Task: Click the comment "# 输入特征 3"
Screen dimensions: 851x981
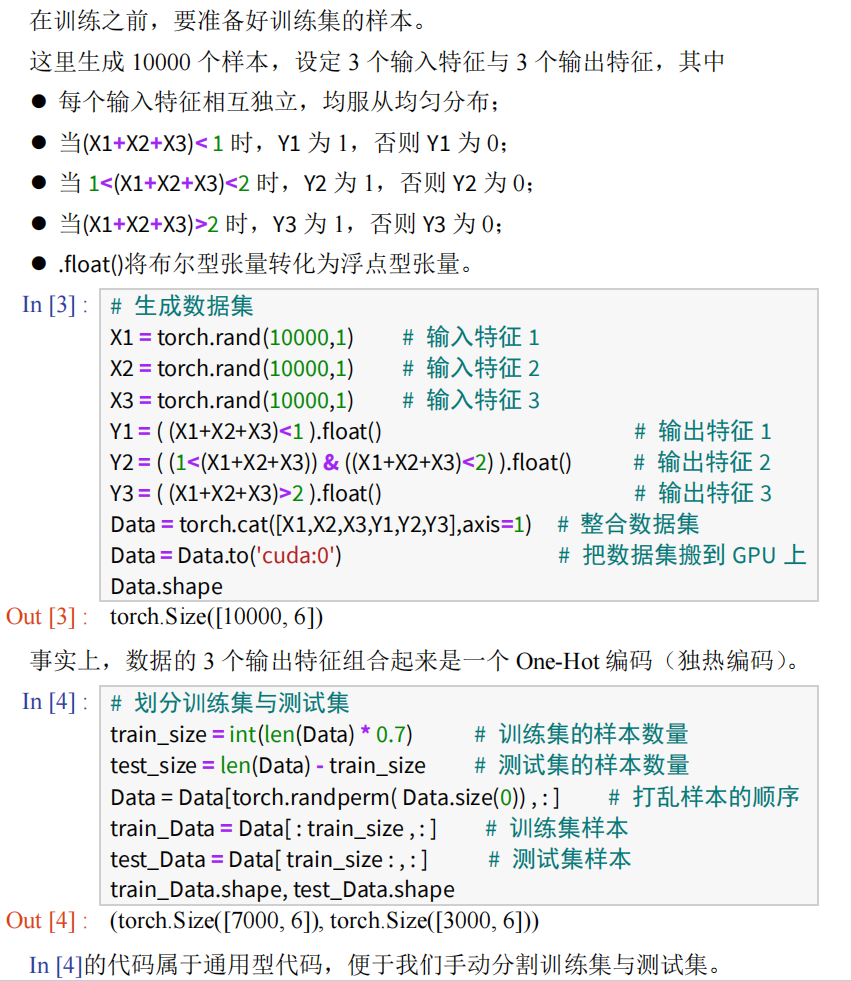Action: (471, 400)
